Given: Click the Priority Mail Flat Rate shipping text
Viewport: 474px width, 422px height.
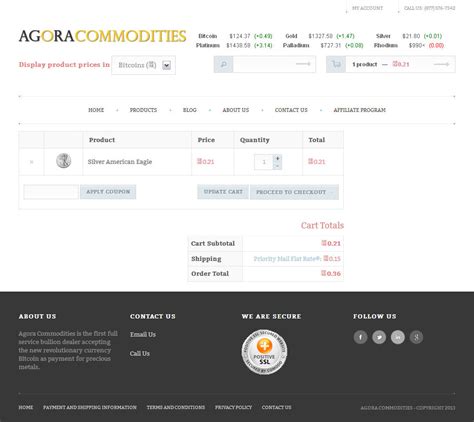Looking at the screenshot, I should (288, 259).
